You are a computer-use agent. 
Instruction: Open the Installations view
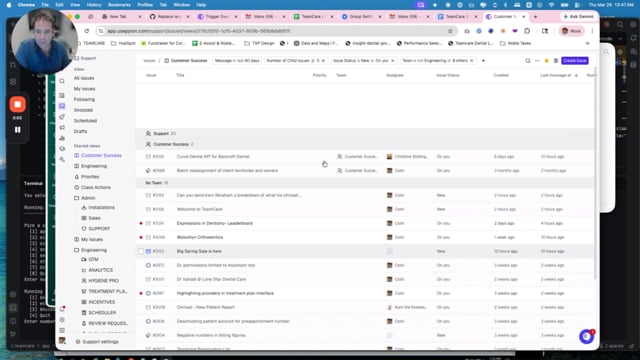(x=101, y=207)
